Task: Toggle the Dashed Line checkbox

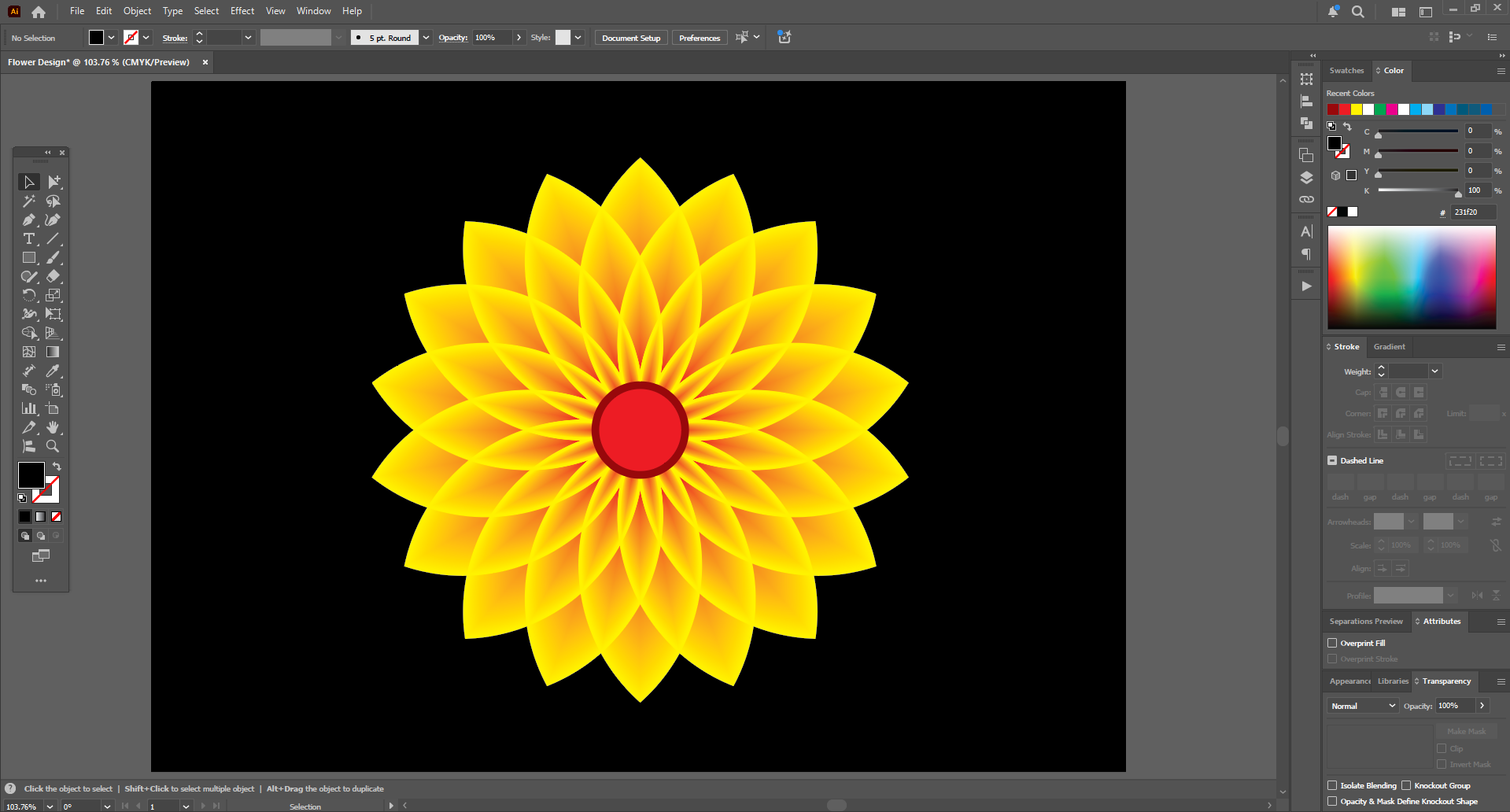Action: coord(1332,460)
